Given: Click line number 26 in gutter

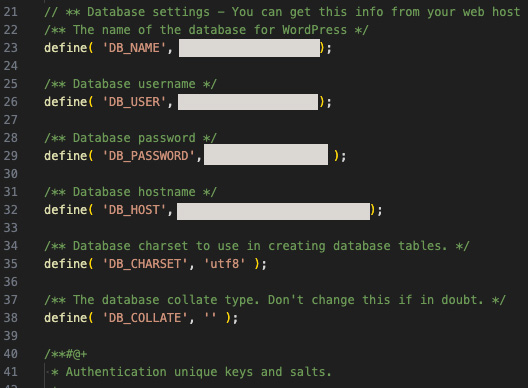Looking at the screenshot, I should pyautogui.click(x=10, y=102).
